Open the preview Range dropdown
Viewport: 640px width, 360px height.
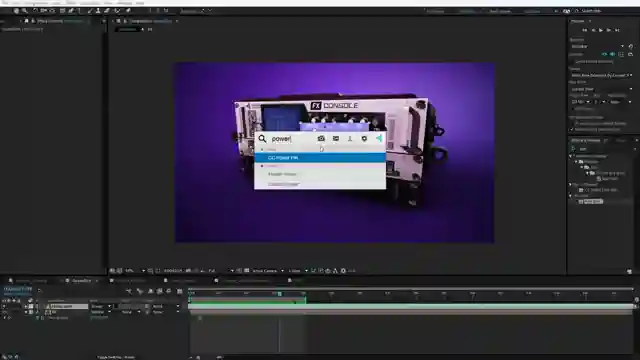pos(602,76)
